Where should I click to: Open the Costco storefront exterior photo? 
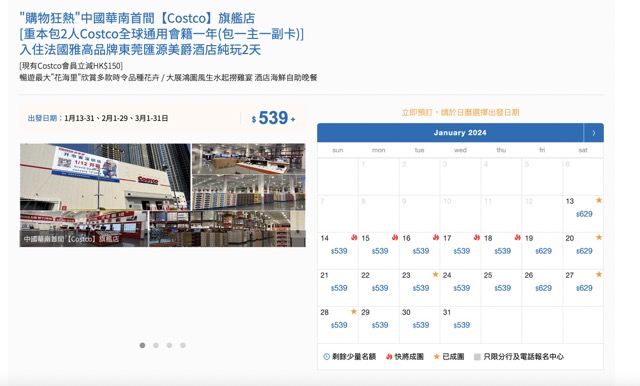click(105, 177)
